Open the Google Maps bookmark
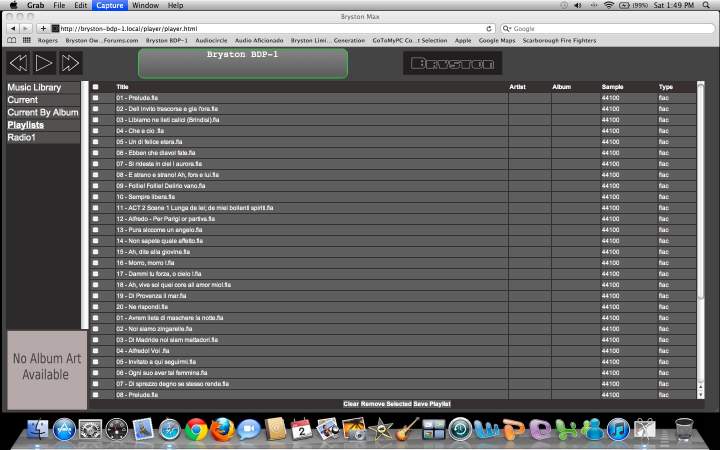 pos(497,40)
